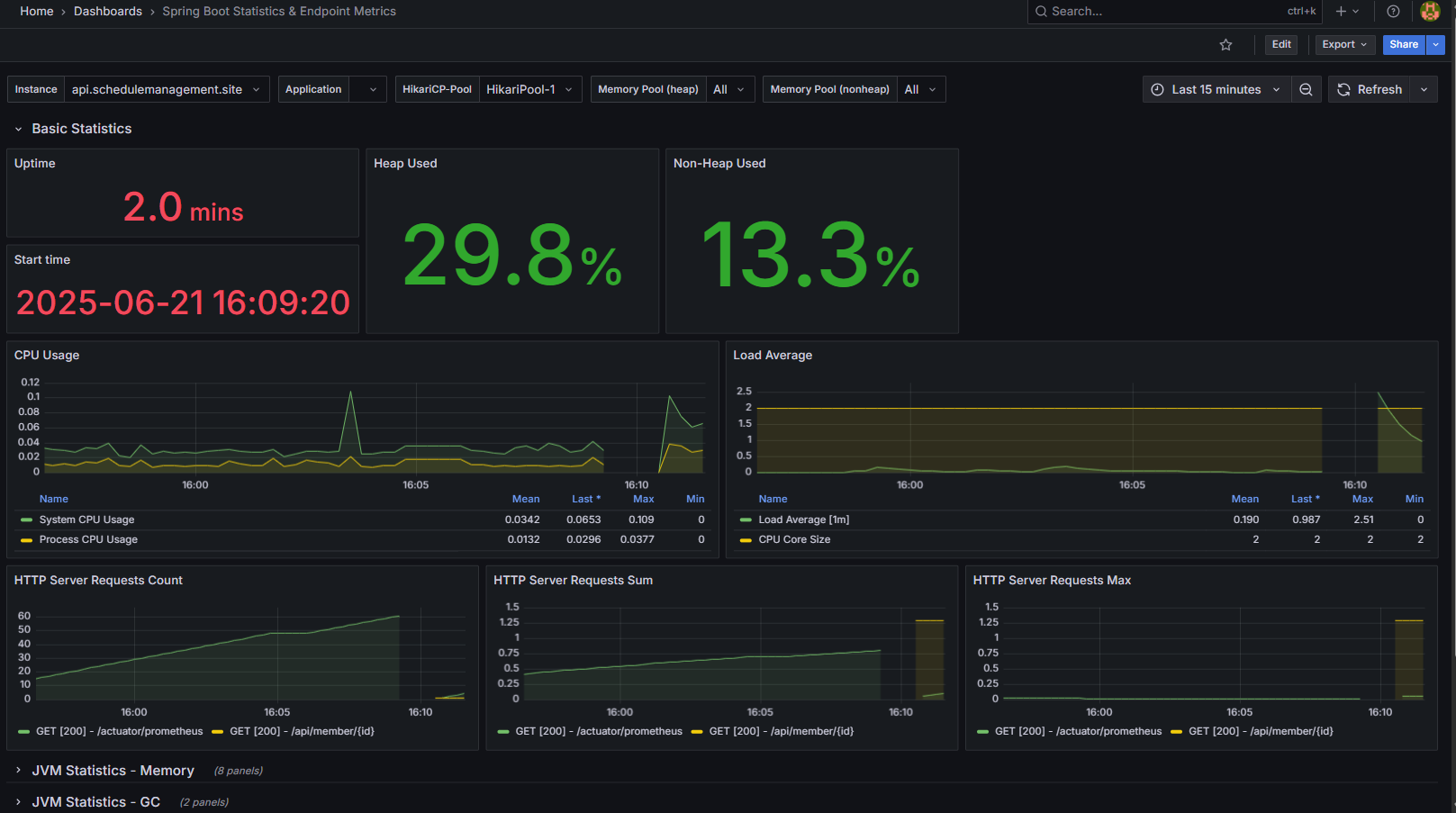Click the Share button
The height and width of the screenshot is (813, 1456).
click(1404, 45)
